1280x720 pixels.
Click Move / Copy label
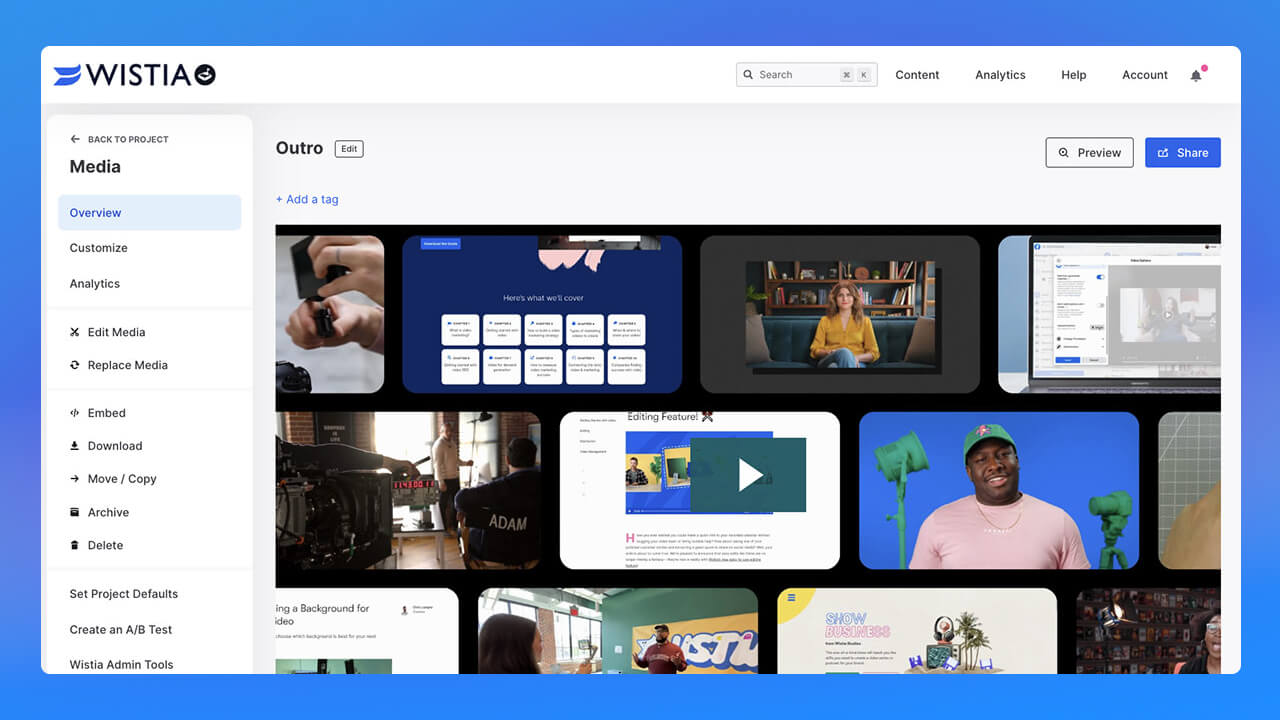(x=122, y=479)
